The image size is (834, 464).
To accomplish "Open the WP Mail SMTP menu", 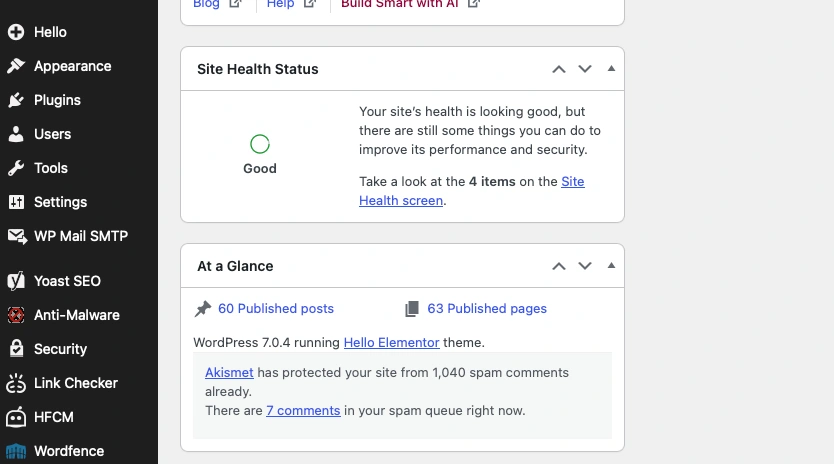I will click(x=79, y=236).
